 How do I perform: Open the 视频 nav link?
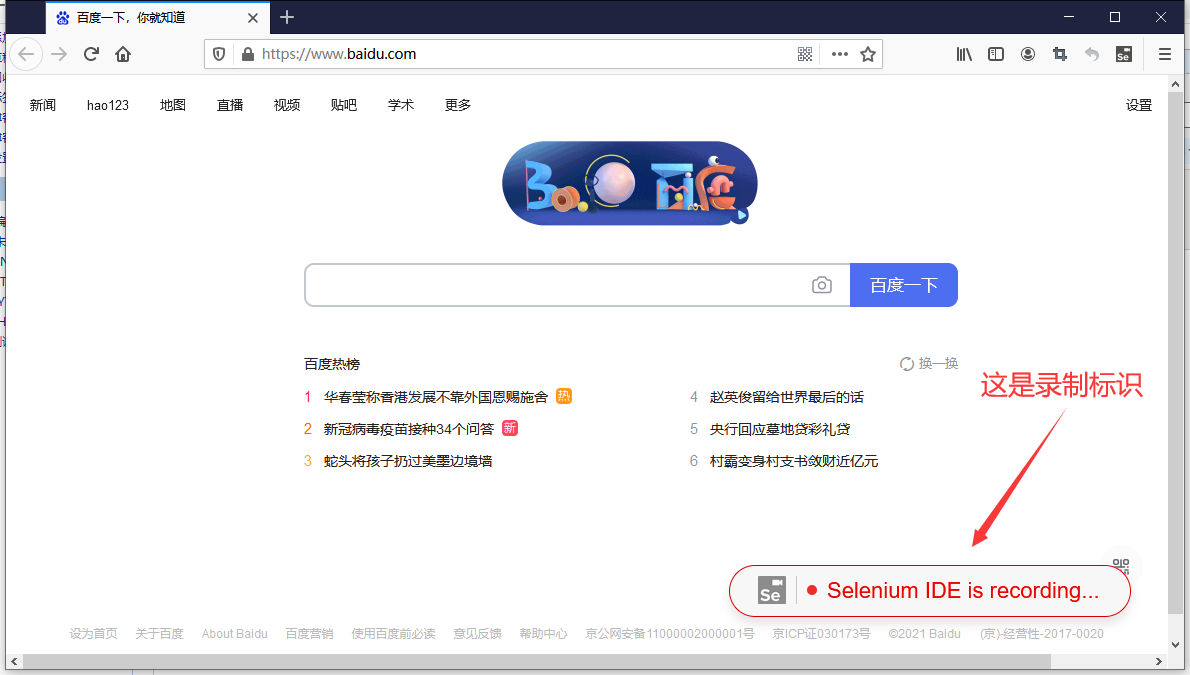pyautogui.click(x=287, y=105)
